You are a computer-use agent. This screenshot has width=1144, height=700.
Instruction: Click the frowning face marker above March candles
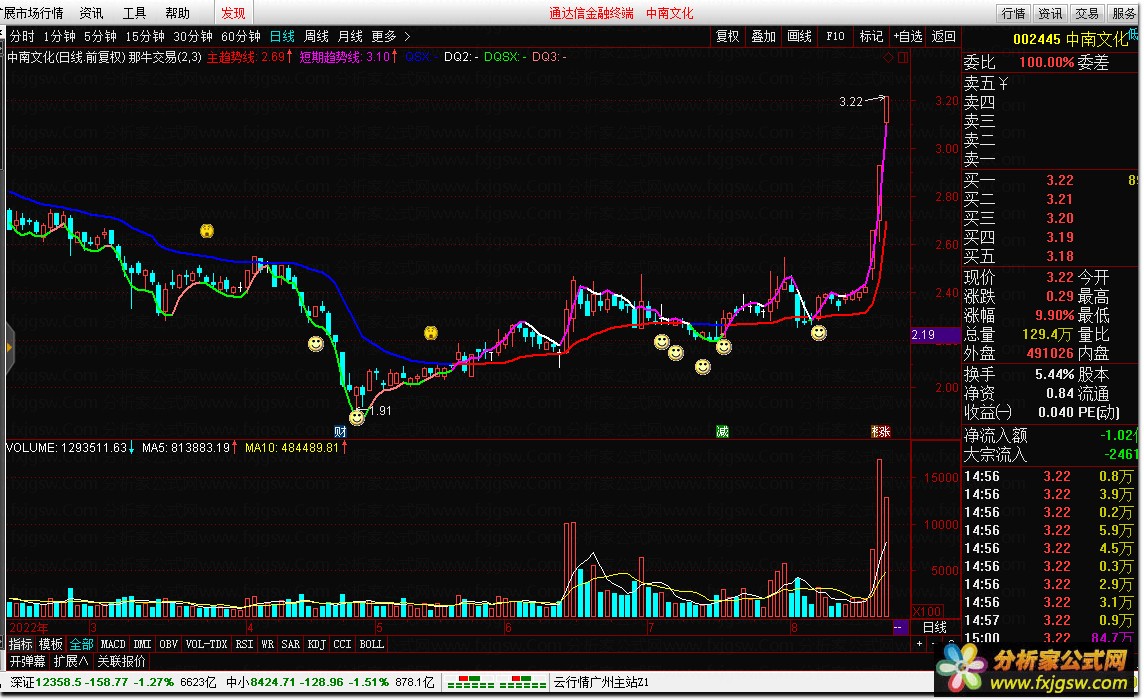[207, 231]
